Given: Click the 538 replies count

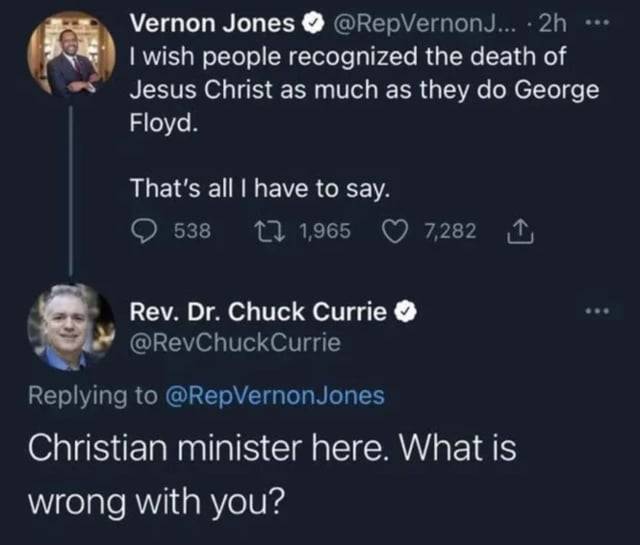Looking at the screenshot, I should point(191,232).
